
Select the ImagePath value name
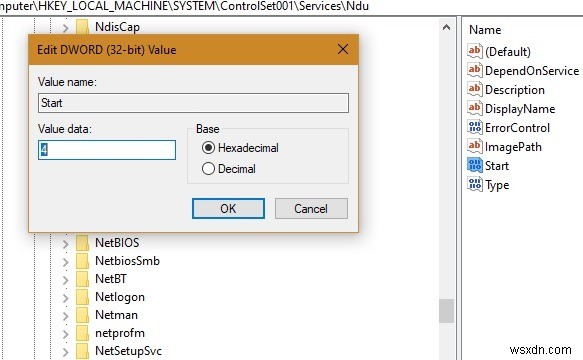pos(513,147)
